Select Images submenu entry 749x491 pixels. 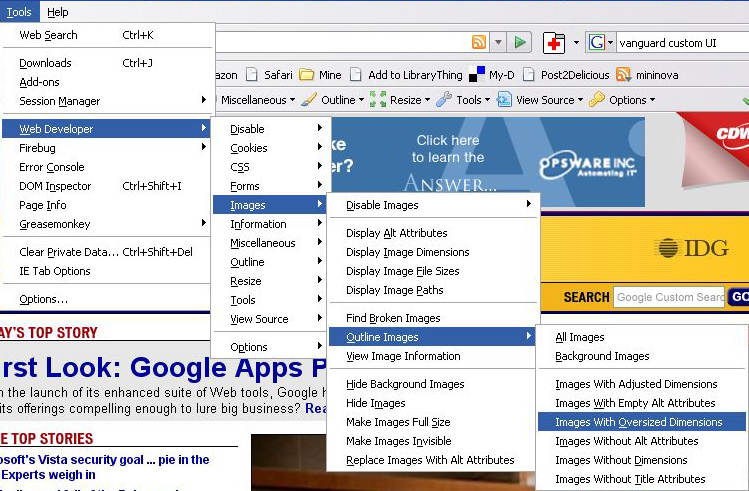tap(270, 205)
